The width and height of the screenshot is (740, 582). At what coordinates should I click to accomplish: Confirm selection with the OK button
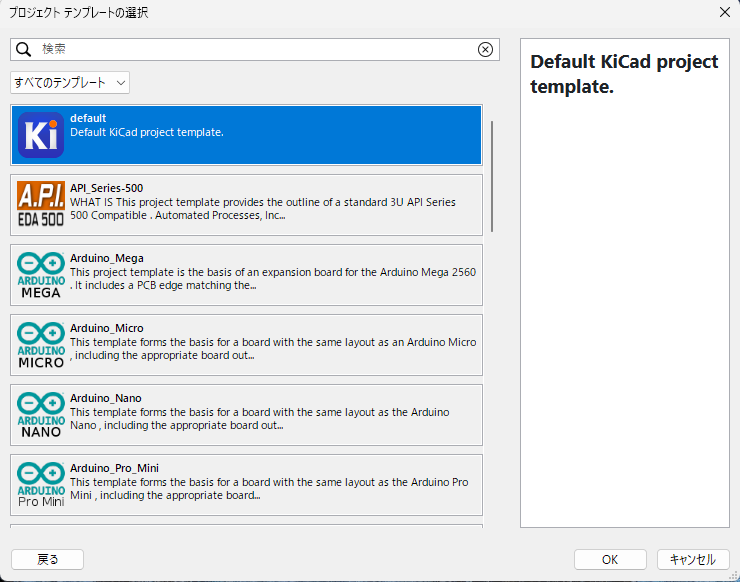coord(610,559)
